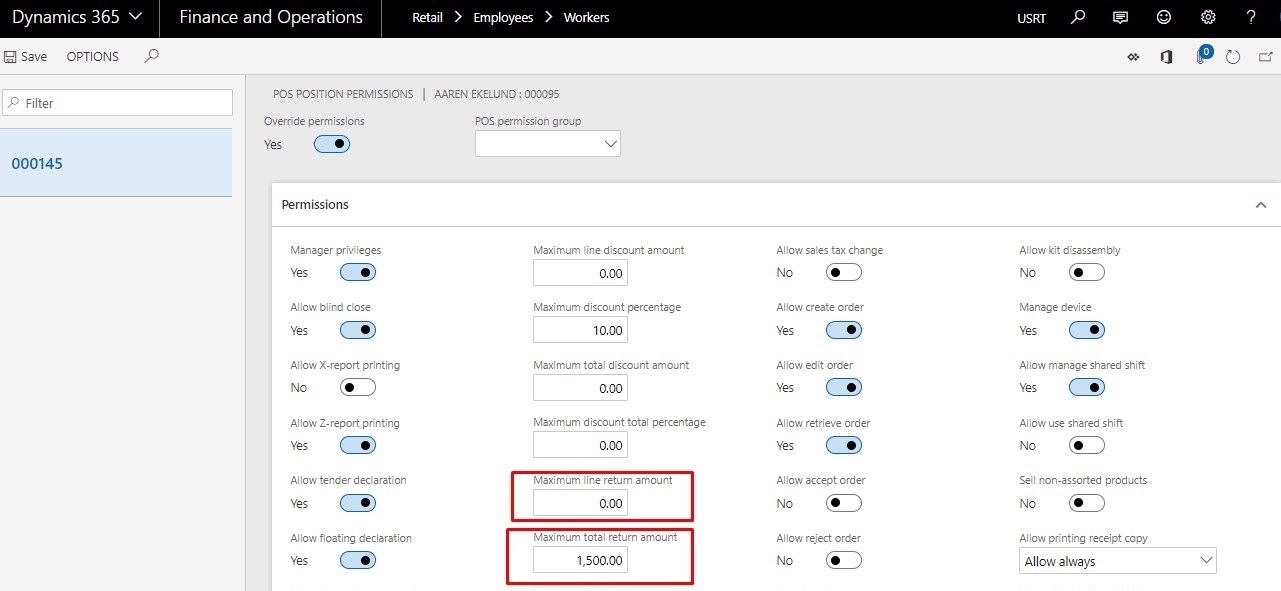Screen dimensions: 1281x591
Task: Expand Allow printing receipt copy dropdown
Action: (1117, 561)
